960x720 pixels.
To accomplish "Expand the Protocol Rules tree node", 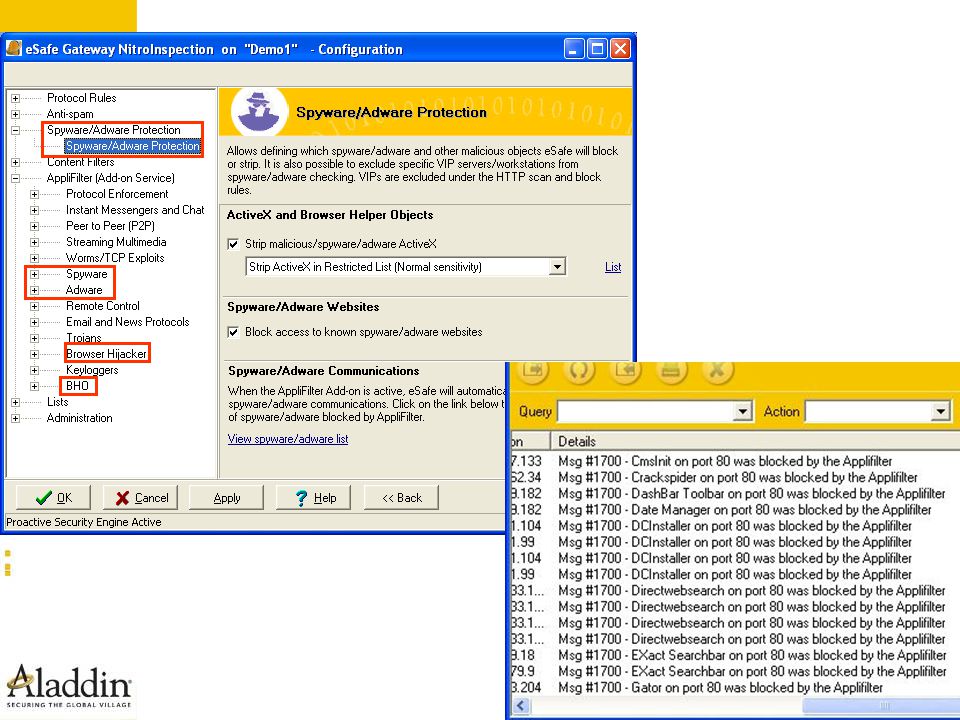I will 15,98.
